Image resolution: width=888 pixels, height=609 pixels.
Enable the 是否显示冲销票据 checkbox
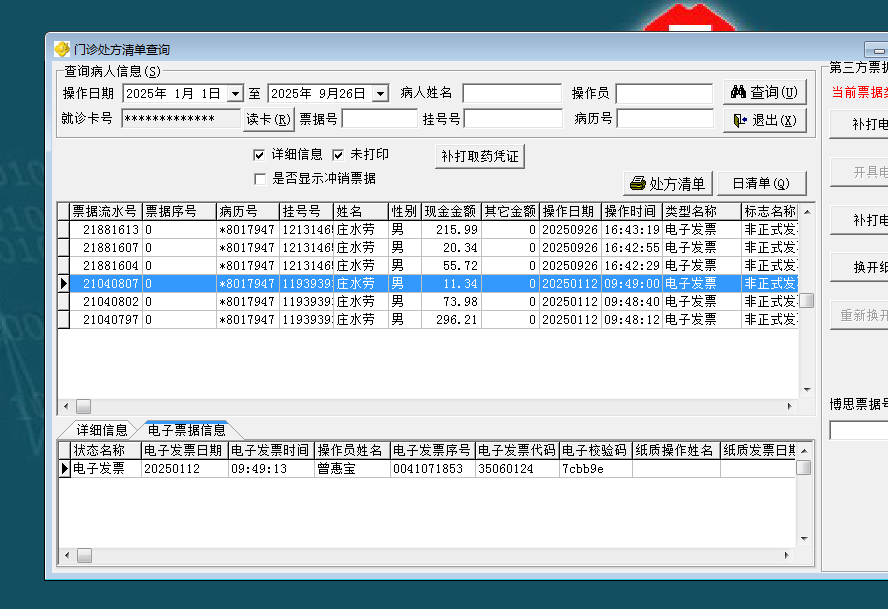point(260,179)
